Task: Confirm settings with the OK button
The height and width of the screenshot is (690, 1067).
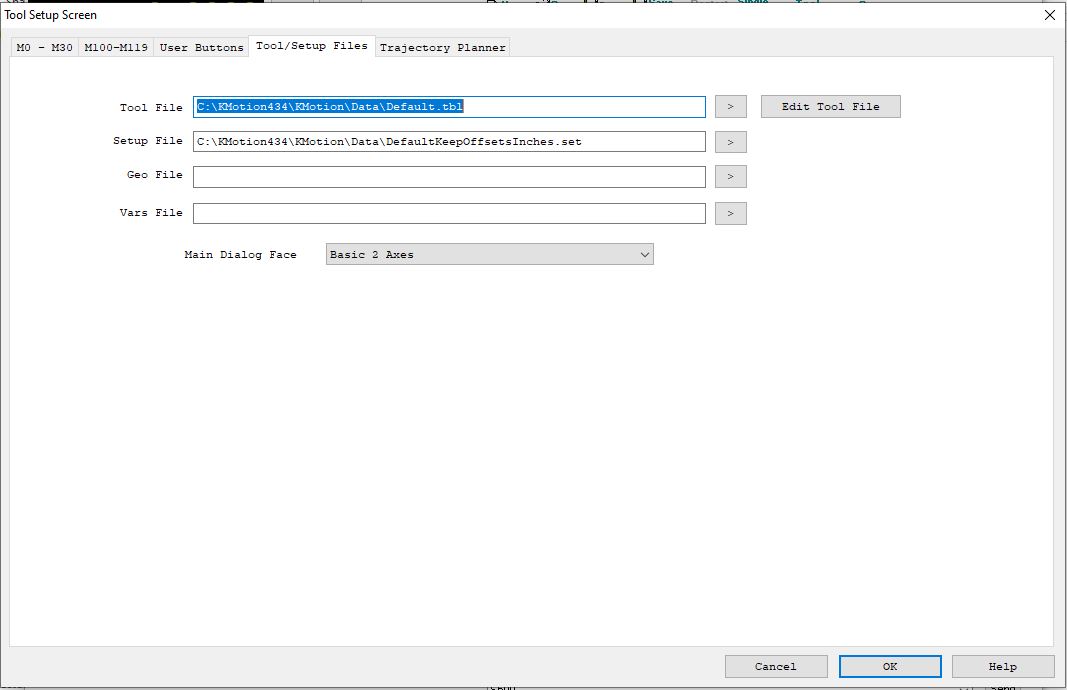Action: coord(889,666)
